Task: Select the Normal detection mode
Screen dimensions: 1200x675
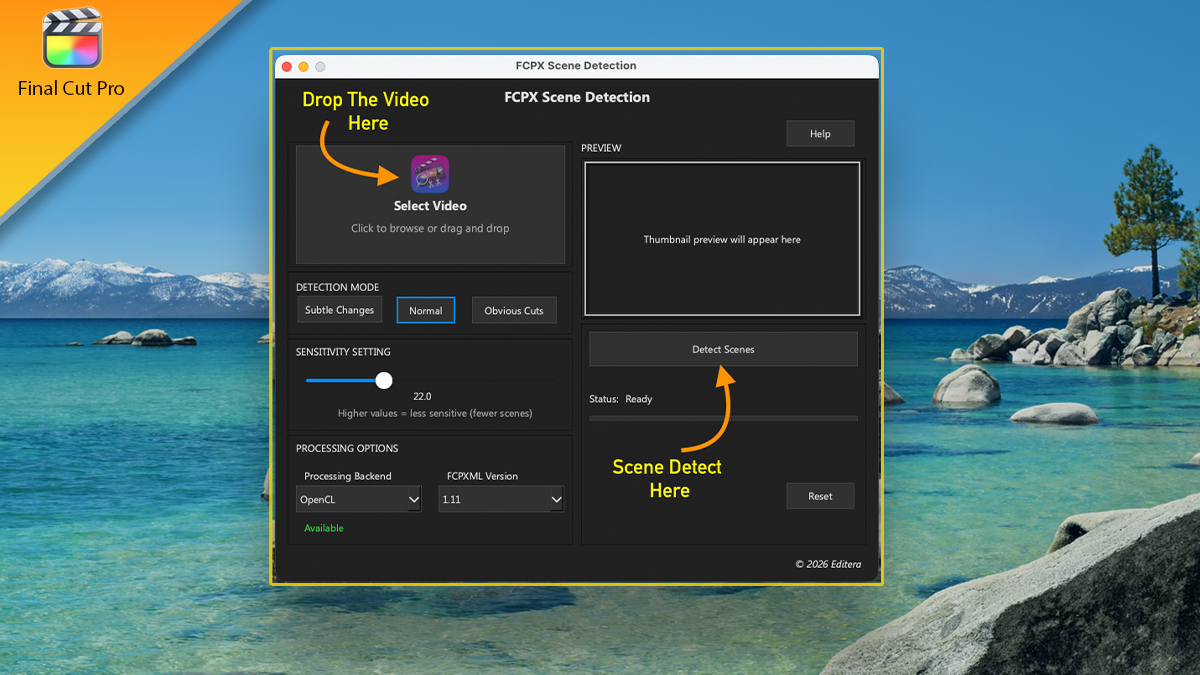Action: pyautogui.click(x=425, y=310)
